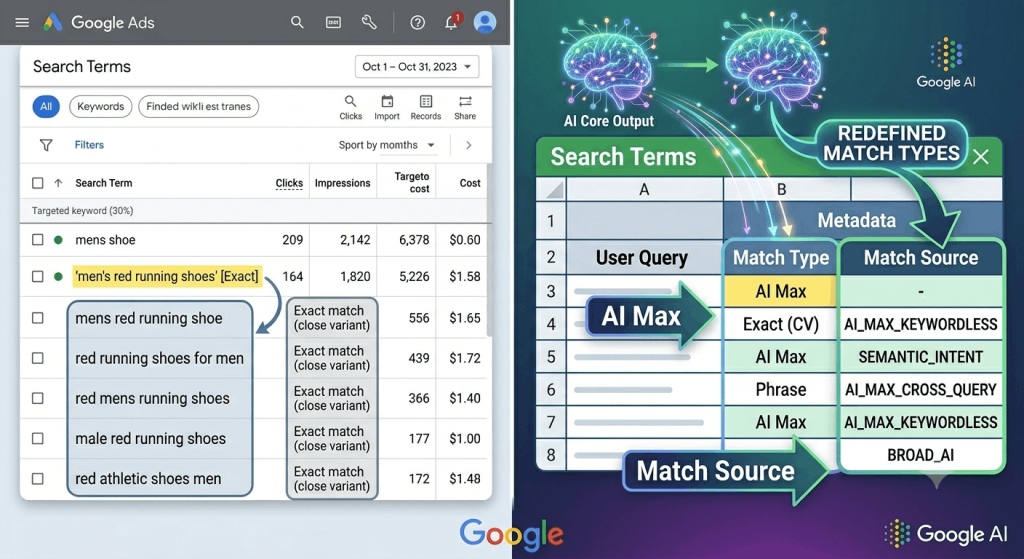Click the Phrase match type cell
The height and width of the screenshot is (559, 1024).
pyautogui.click(x=781, y=390)
